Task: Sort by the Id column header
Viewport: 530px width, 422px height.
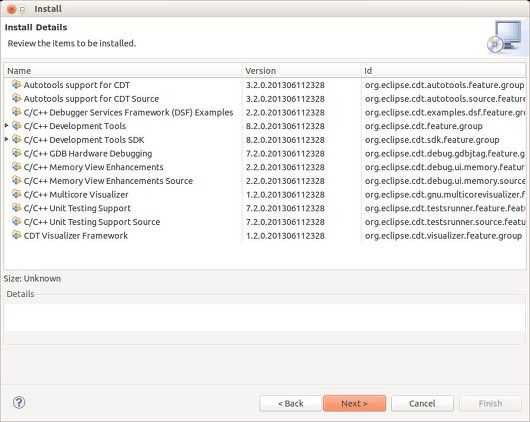Action: click(x=443, y=71)
